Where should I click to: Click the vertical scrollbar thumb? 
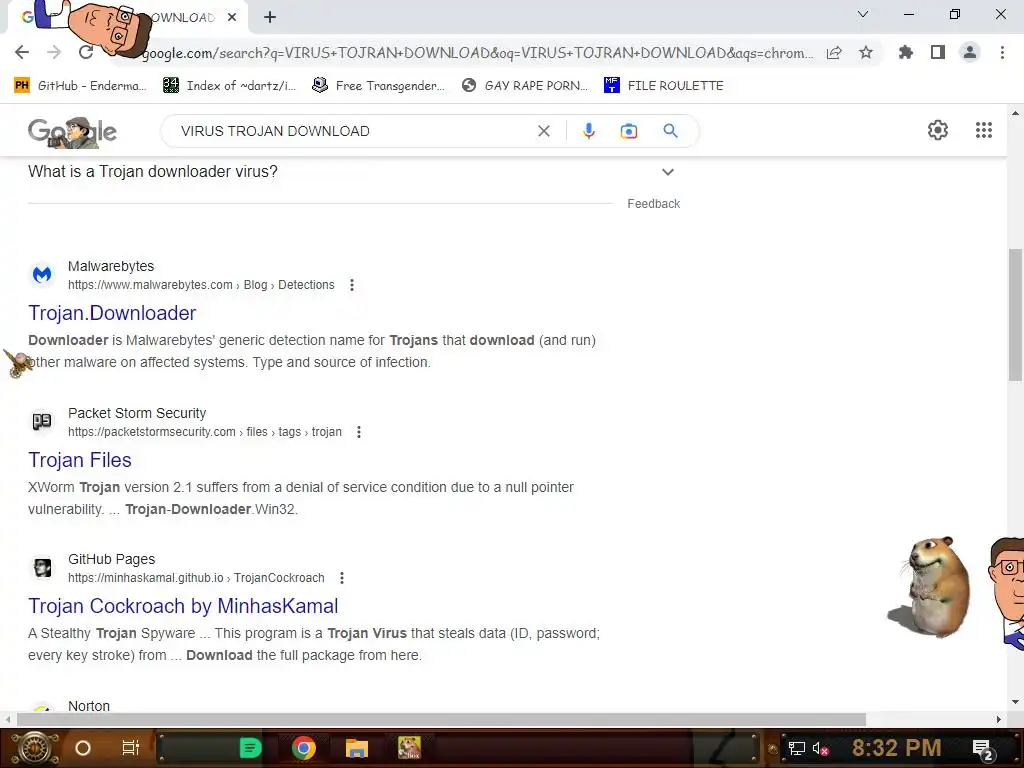pos(1015,314)
